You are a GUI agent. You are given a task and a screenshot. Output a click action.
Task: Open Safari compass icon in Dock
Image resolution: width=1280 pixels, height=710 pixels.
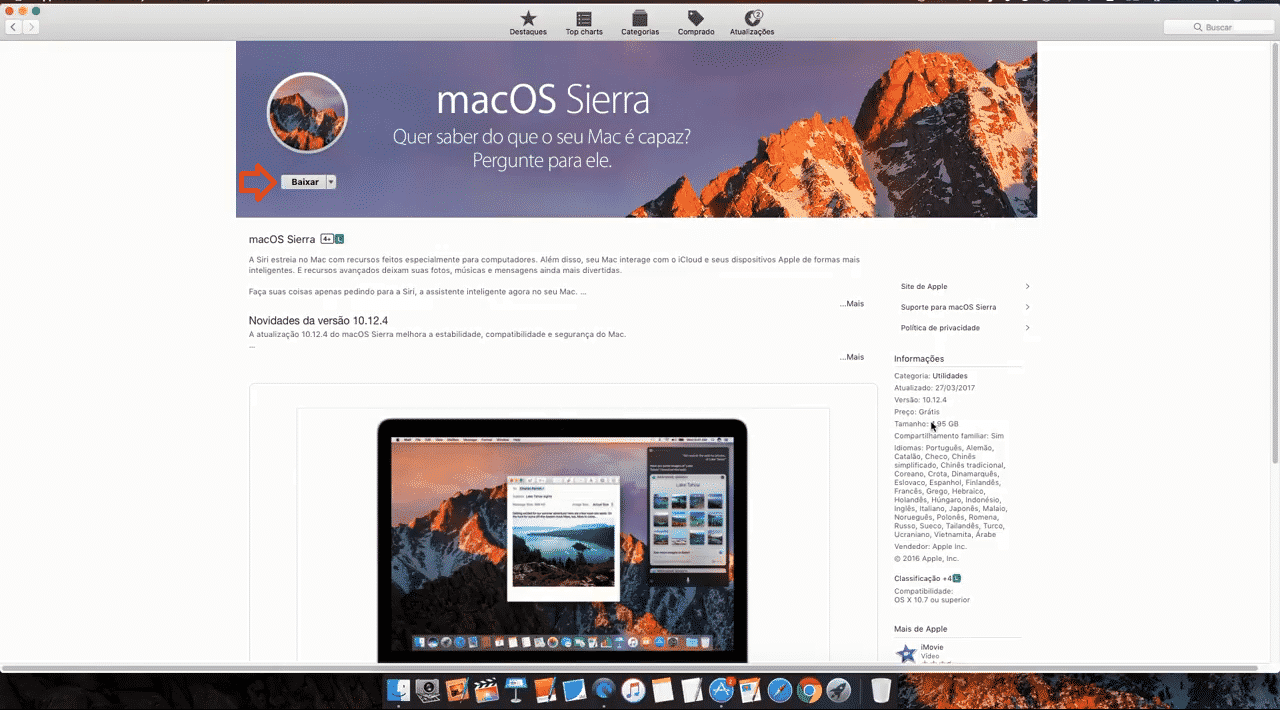(x=780, y=691)
